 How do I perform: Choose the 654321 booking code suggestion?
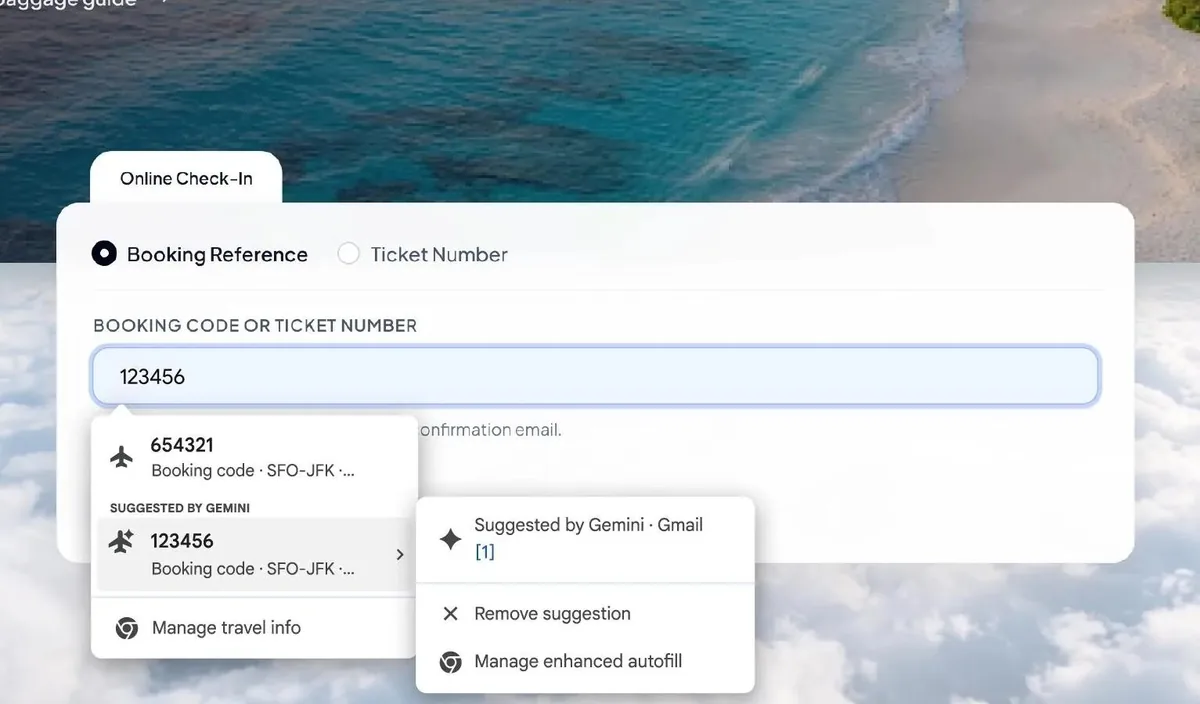[x=255, y=457]
